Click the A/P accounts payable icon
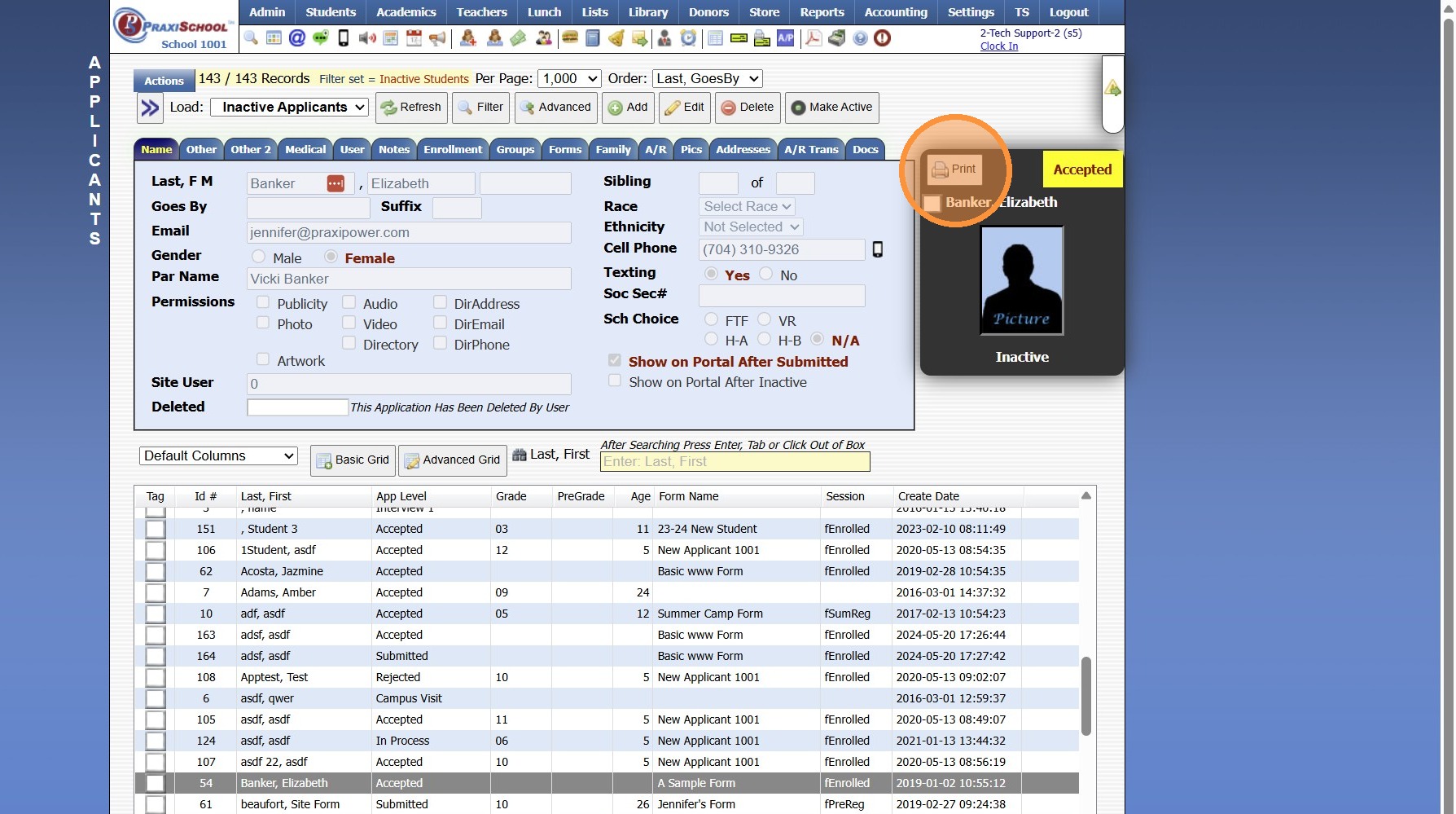 (785, 38)
